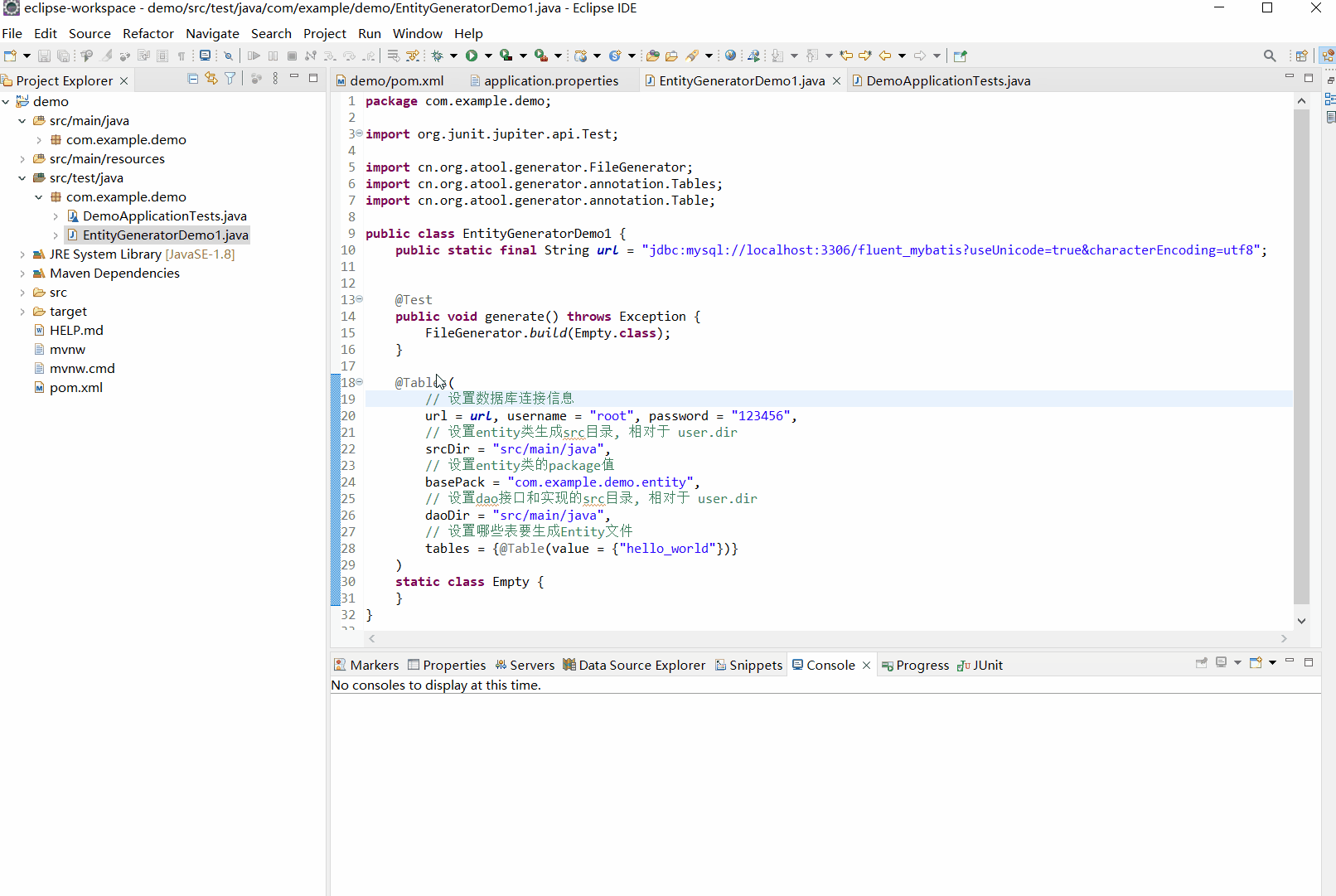Switch to the Markers view tab
Viewport: 1336px width, 896px height.
click(x=366, y=665)
